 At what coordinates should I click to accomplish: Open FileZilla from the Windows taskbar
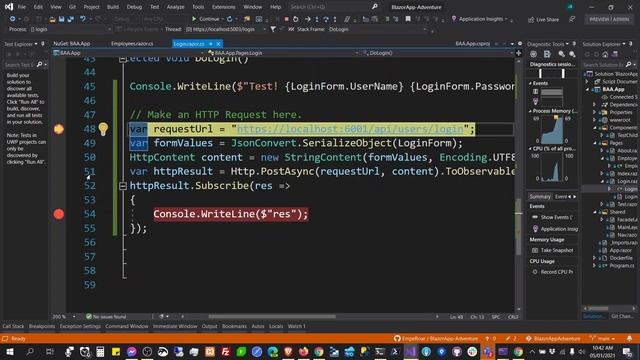point(225,352)
